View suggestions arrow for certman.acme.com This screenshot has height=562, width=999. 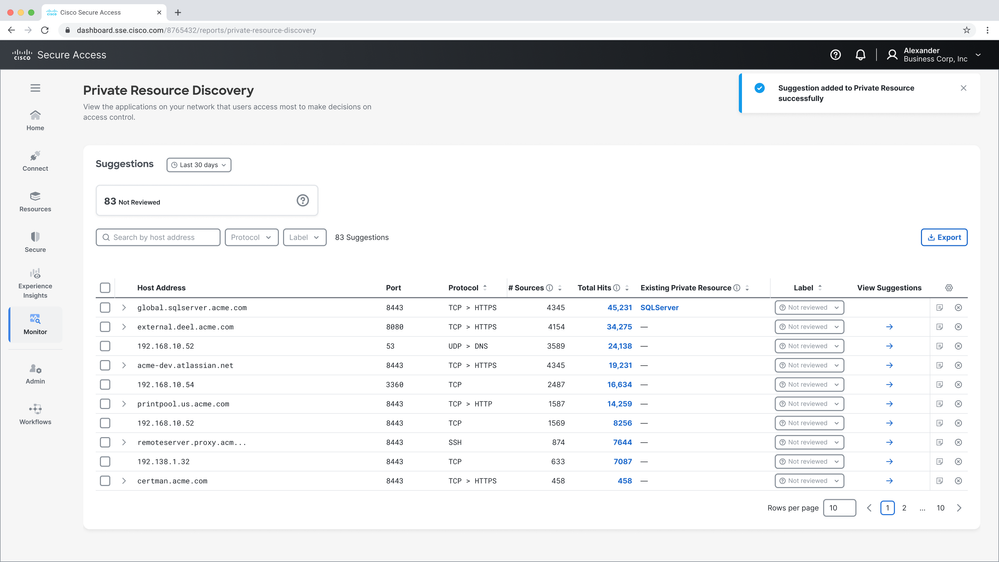pyautogui.click(x=889, y=481)
